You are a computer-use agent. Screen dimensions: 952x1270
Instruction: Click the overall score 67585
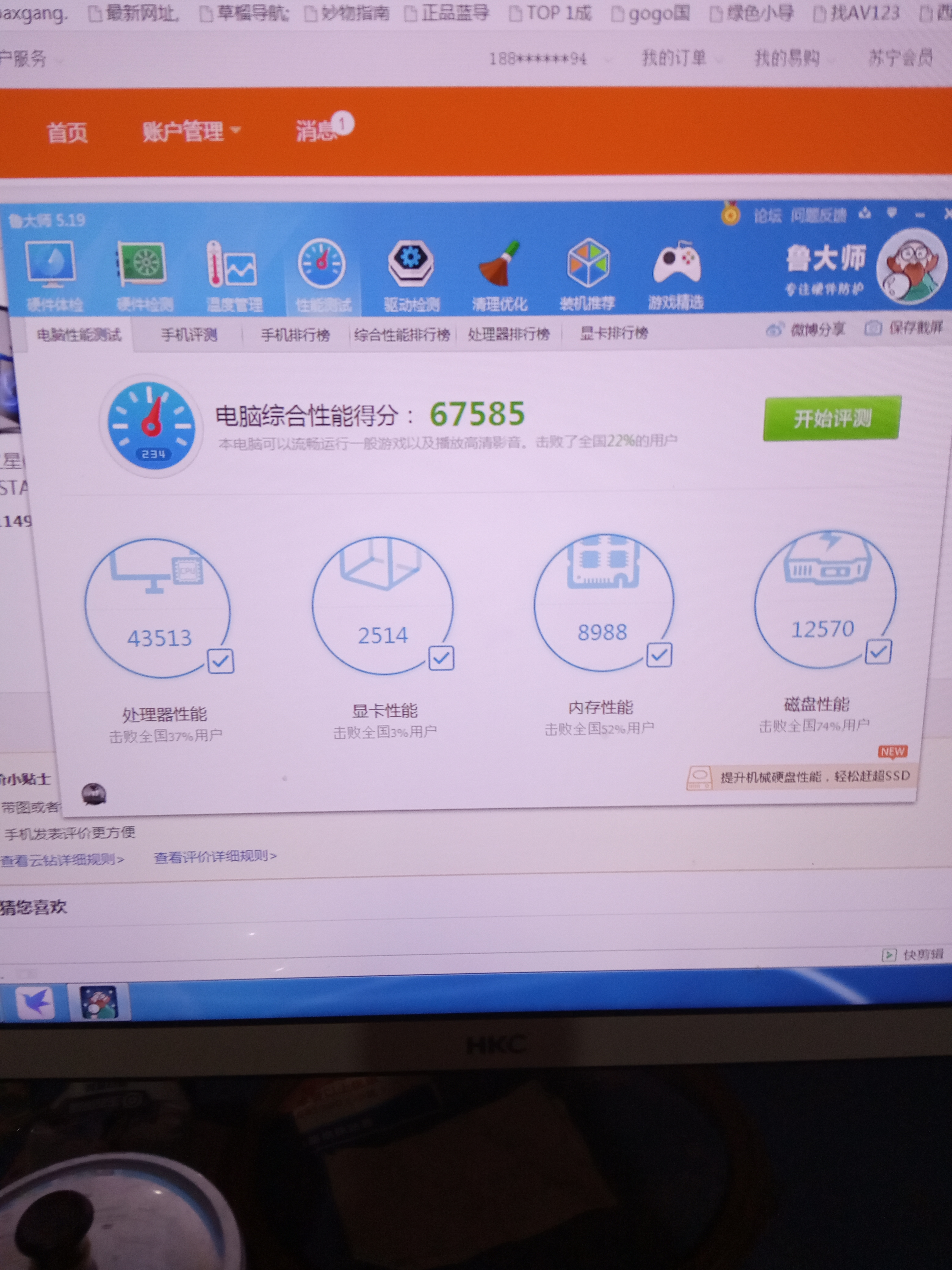click(478, 414)
